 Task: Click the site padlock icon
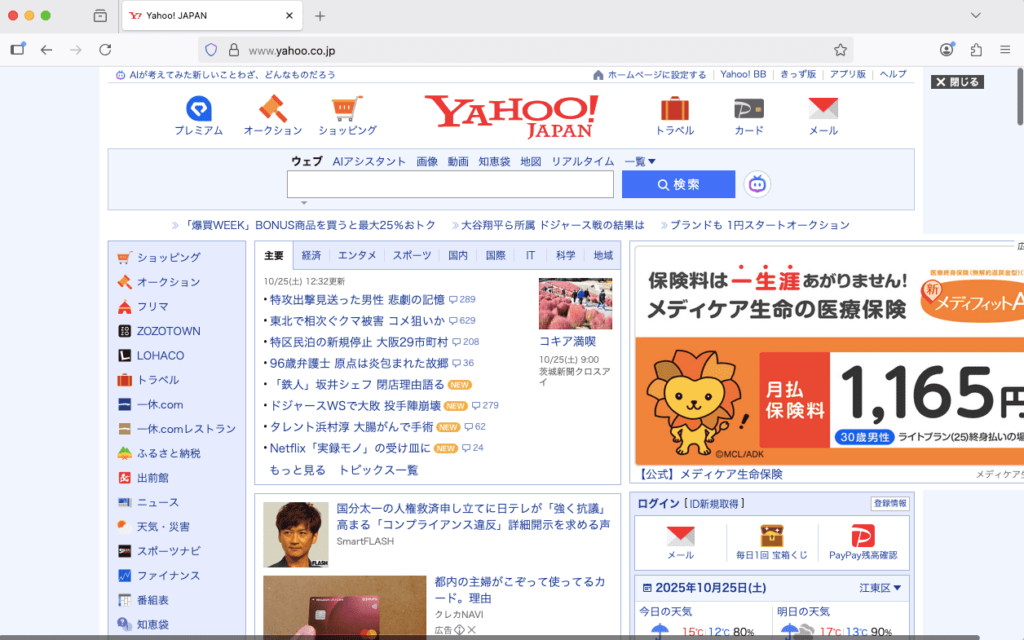[x=233, y=50]
